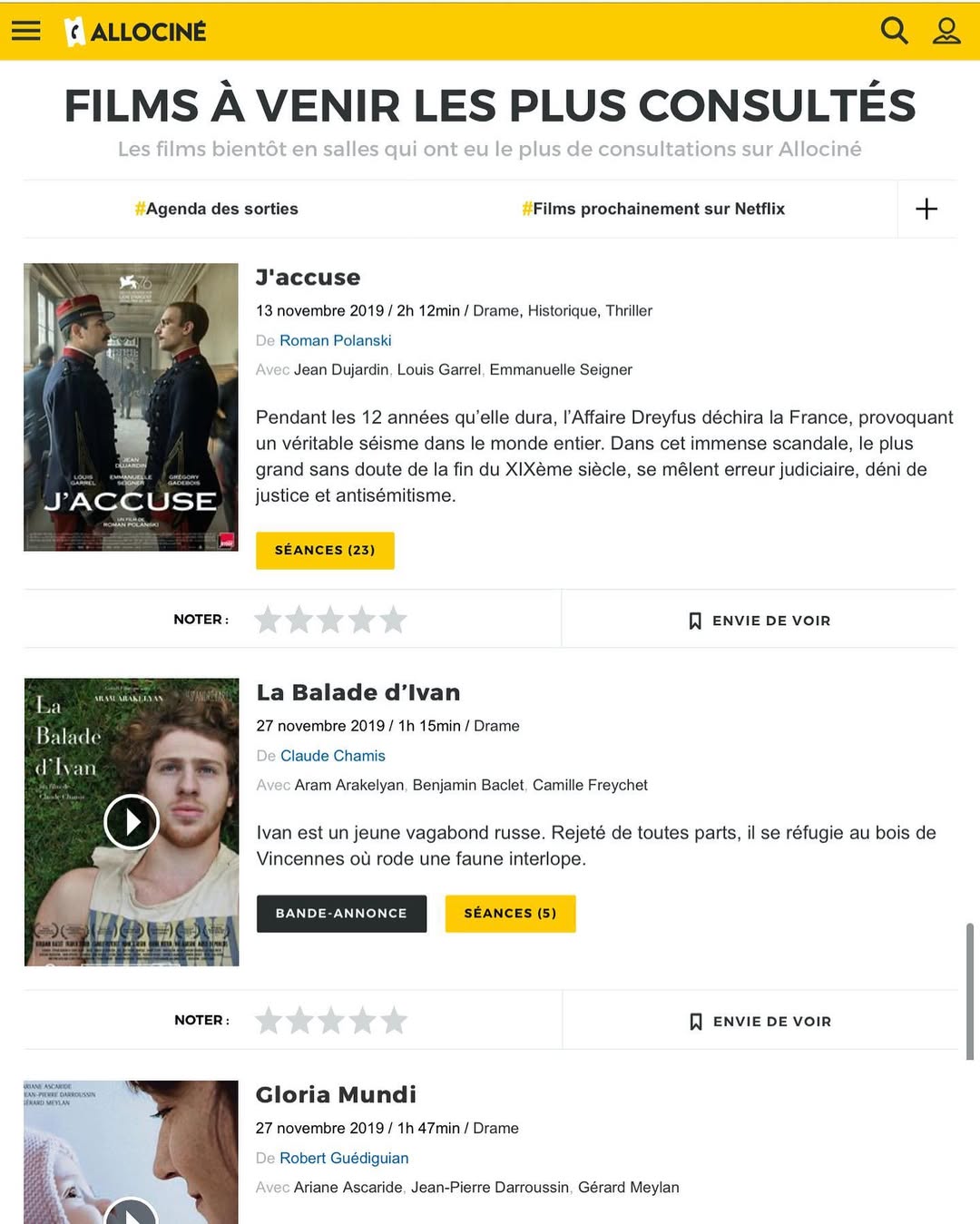Open director Roman Polanski link
The image size is (980, 1224).
(336, 340)
